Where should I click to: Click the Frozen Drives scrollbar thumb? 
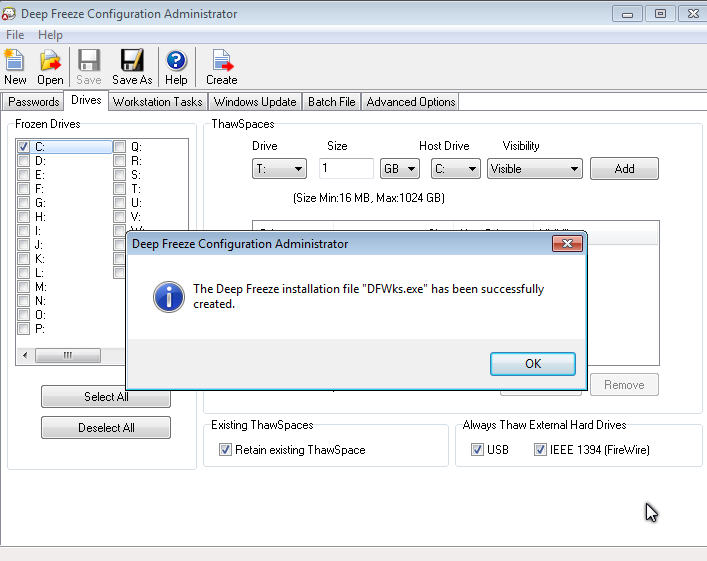point(68,355)
